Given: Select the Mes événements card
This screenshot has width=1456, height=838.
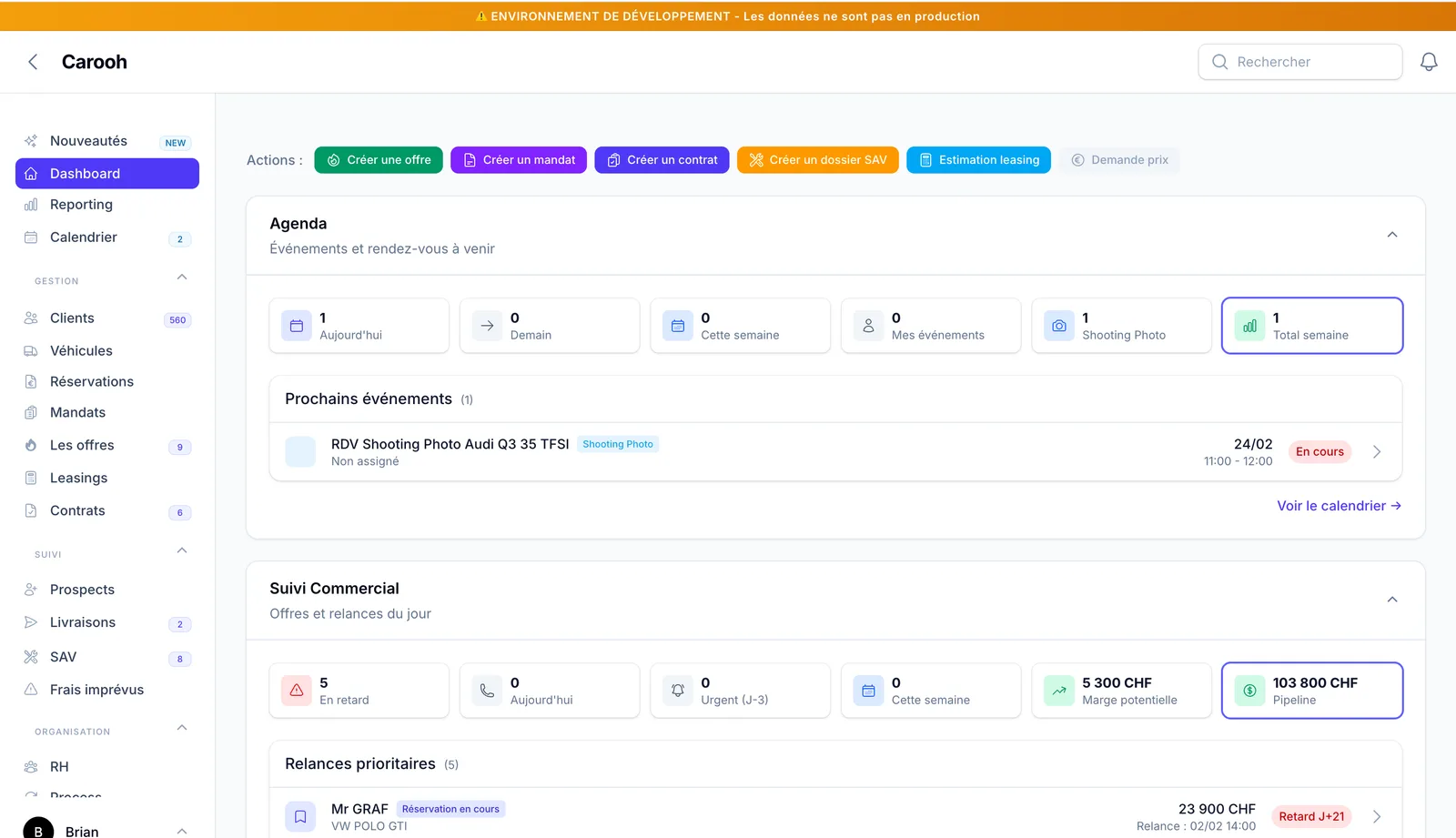Looking at the screenshot, I should click(931, 326).
